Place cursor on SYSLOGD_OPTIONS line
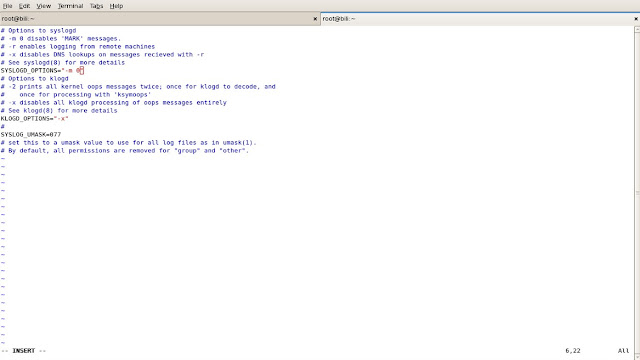The image size is (640, 360). 42,71
